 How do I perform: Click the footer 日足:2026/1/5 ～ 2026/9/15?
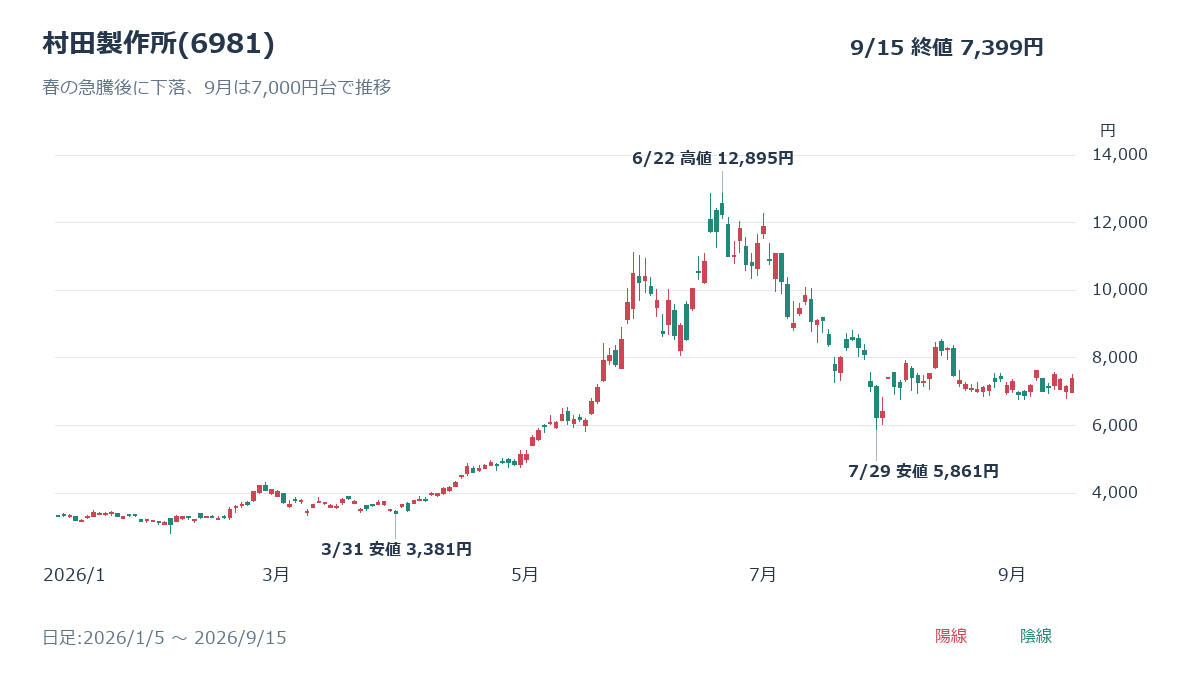[x=165, y=638]
